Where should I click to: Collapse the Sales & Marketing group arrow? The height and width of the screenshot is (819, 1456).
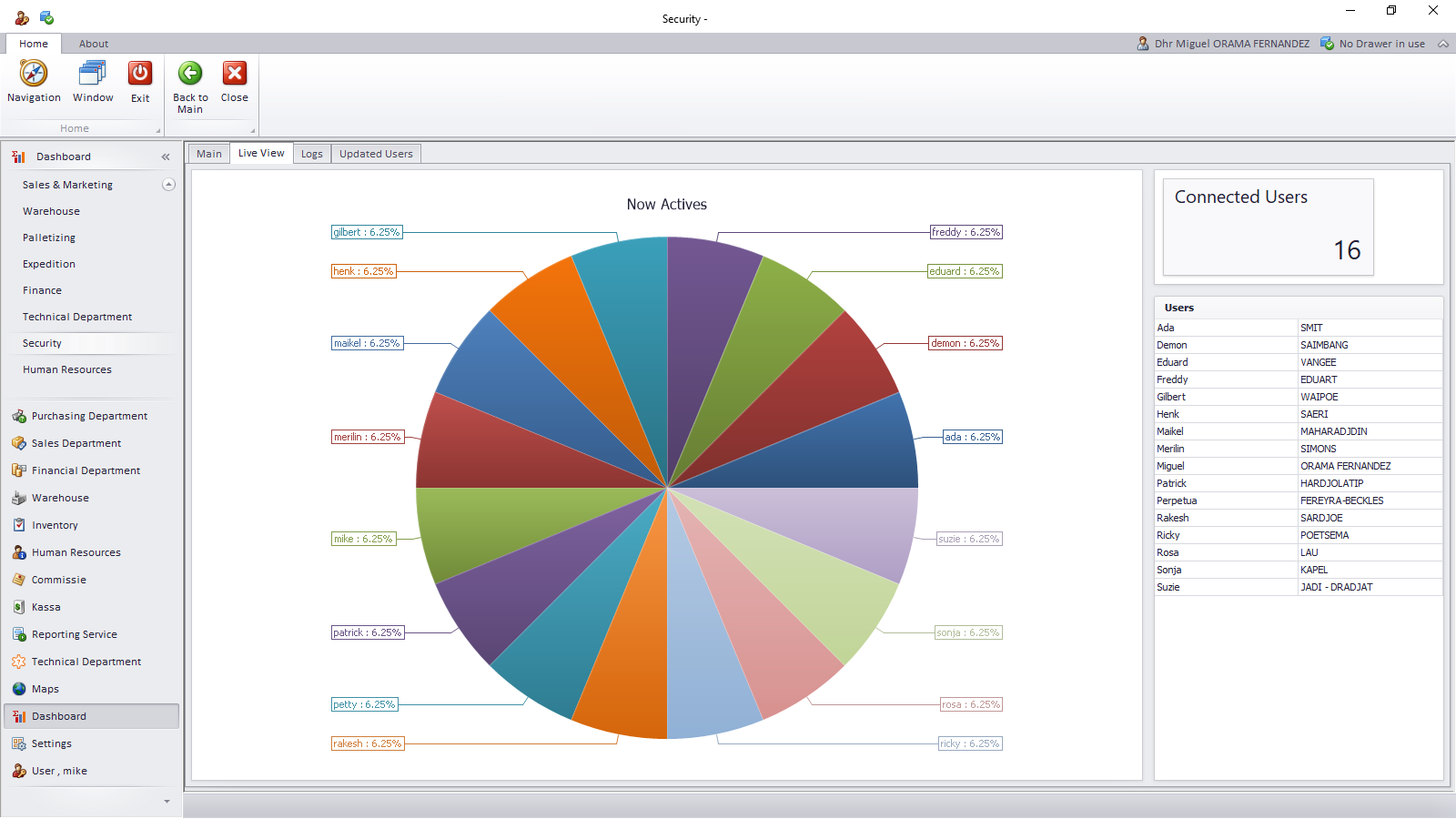pyautogui.click(x=168, y=185)
